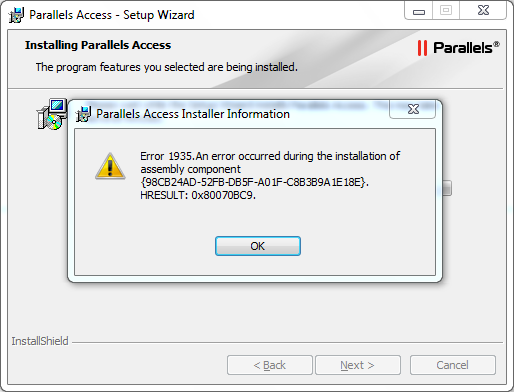Click the Installing Parallels Access heading
The image size is (514, 392).
click(x=98, y=45)
